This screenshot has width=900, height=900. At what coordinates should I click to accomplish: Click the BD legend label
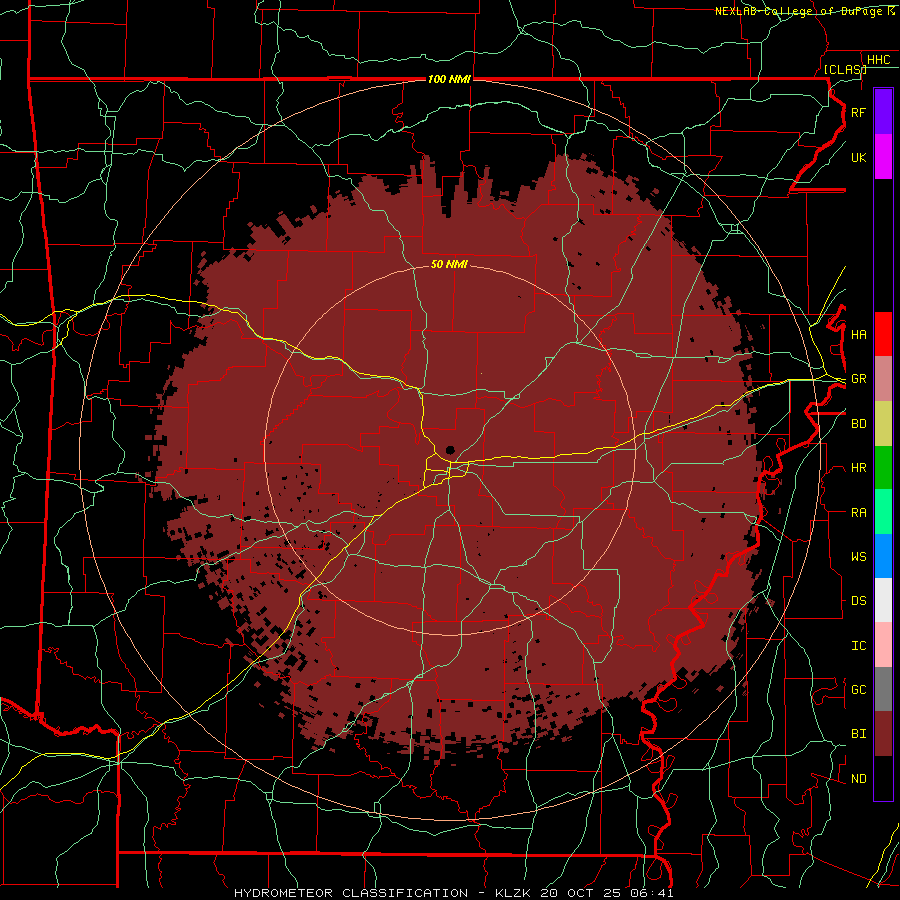tap(858, 424)
